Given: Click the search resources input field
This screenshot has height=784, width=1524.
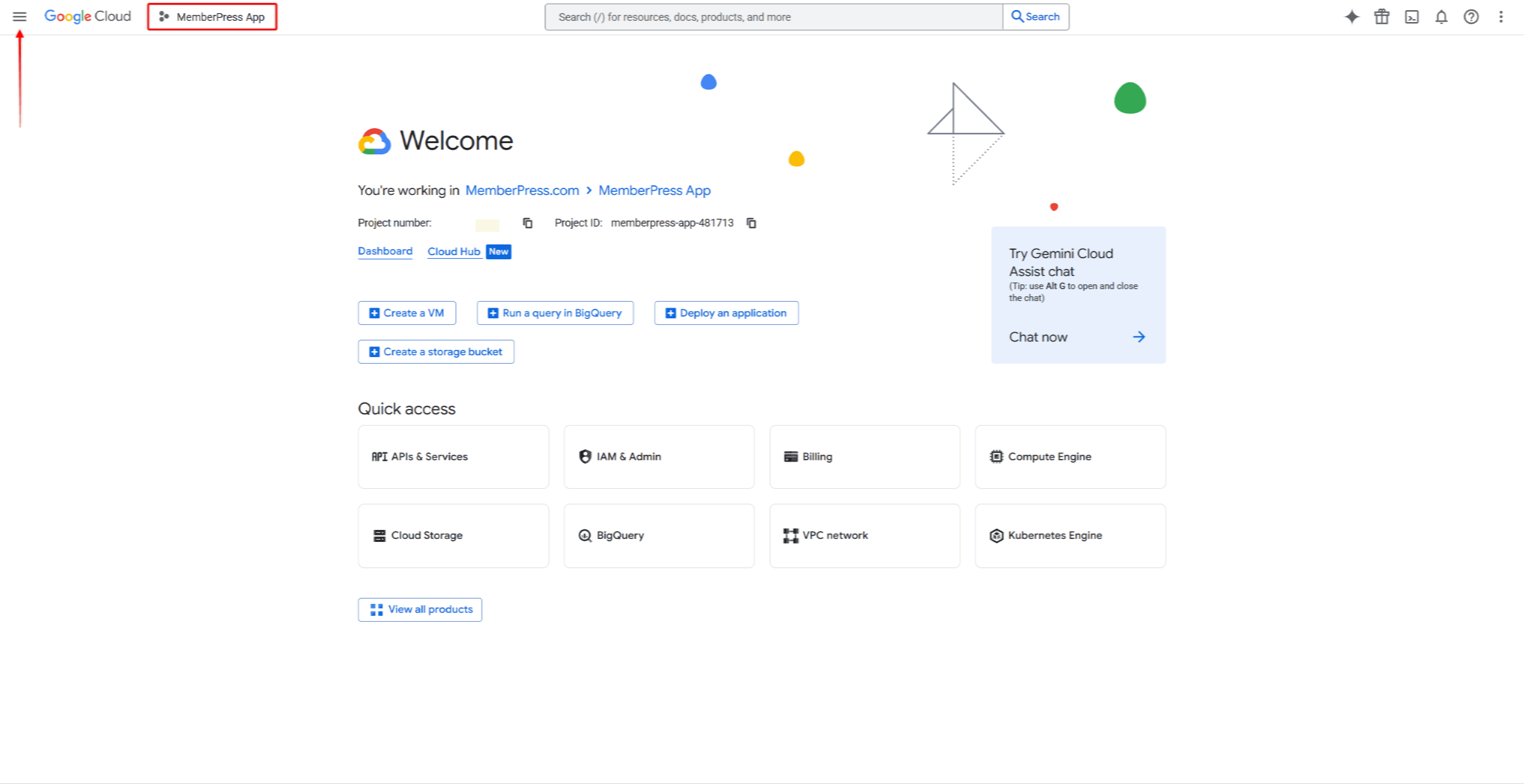Looking at the screenshot, I should pyautogui.click(x=773, y=17).
